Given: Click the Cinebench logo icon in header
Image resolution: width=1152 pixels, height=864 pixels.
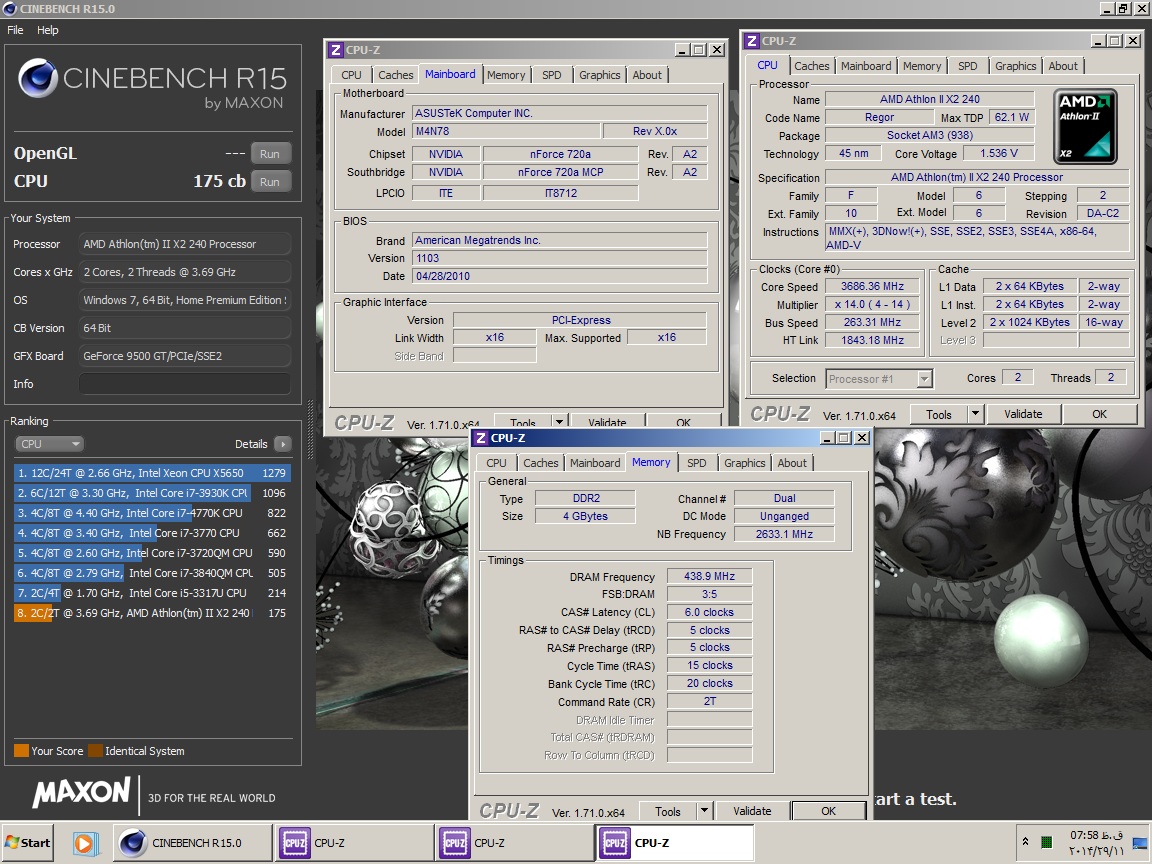Looking at the screenshot, I should click(38, 78).
